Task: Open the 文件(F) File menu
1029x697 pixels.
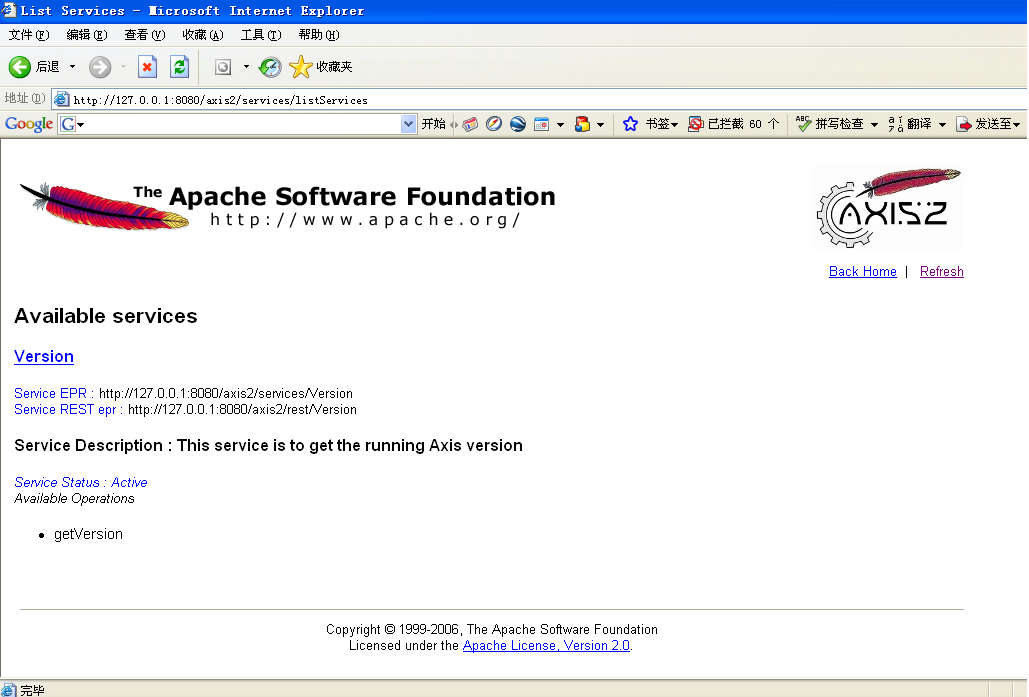Action: [x=29, y=35]
